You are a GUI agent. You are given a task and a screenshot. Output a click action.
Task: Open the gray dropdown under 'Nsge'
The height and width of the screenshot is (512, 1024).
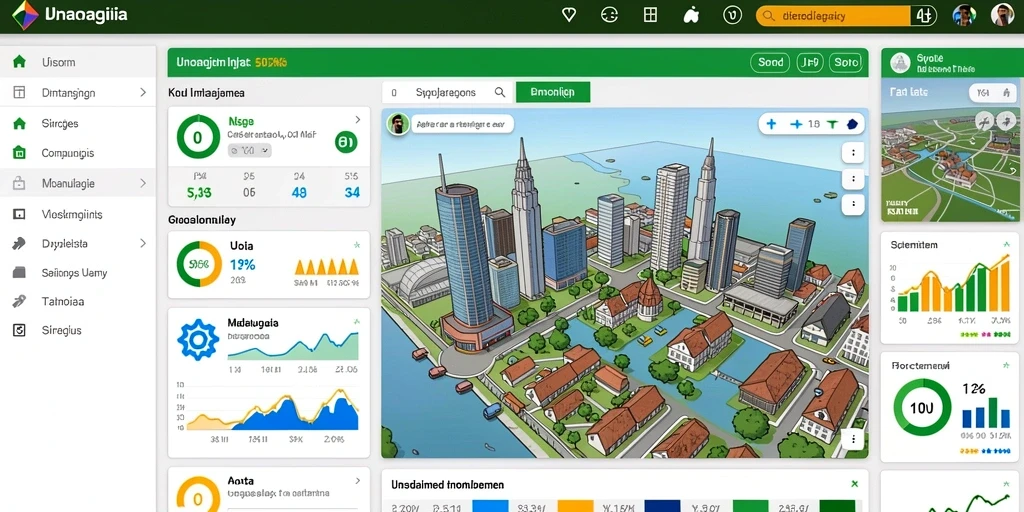click(x=249, y=151)
